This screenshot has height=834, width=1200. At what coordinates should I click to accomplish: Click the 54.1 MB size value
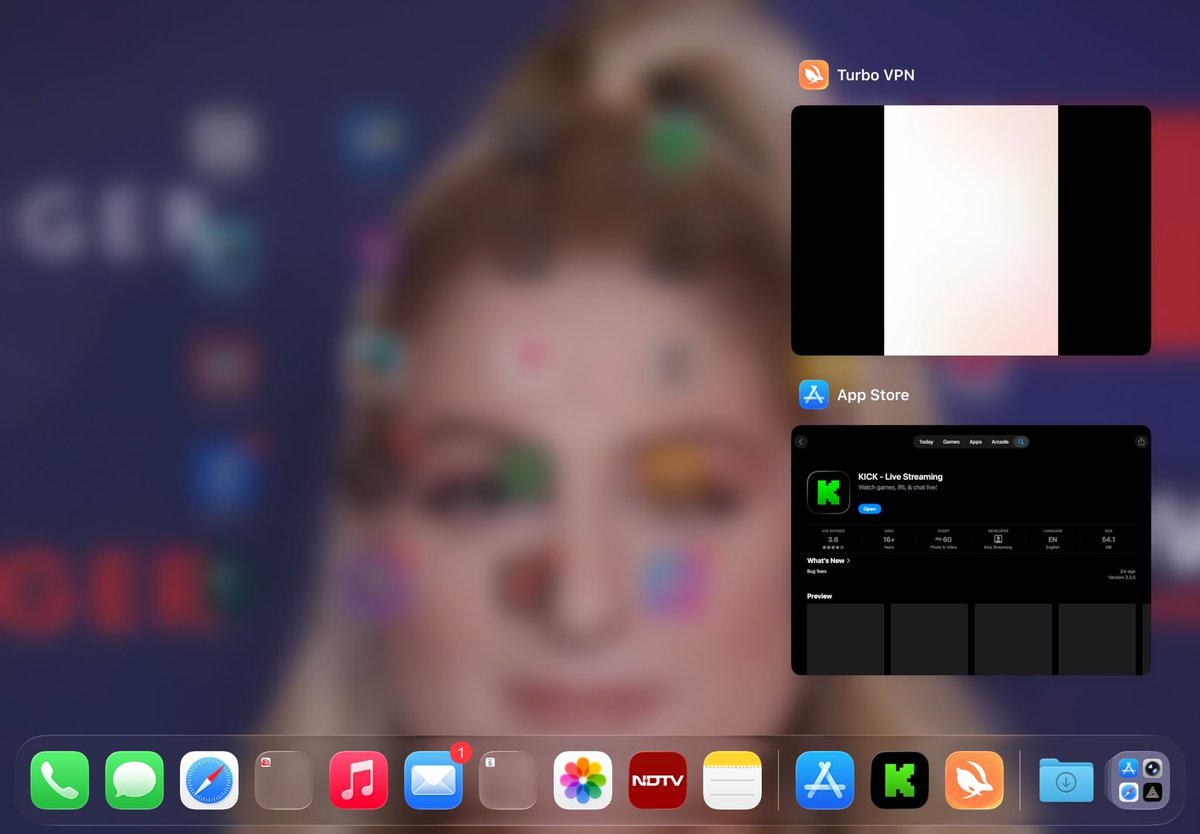click(1108, 541)
